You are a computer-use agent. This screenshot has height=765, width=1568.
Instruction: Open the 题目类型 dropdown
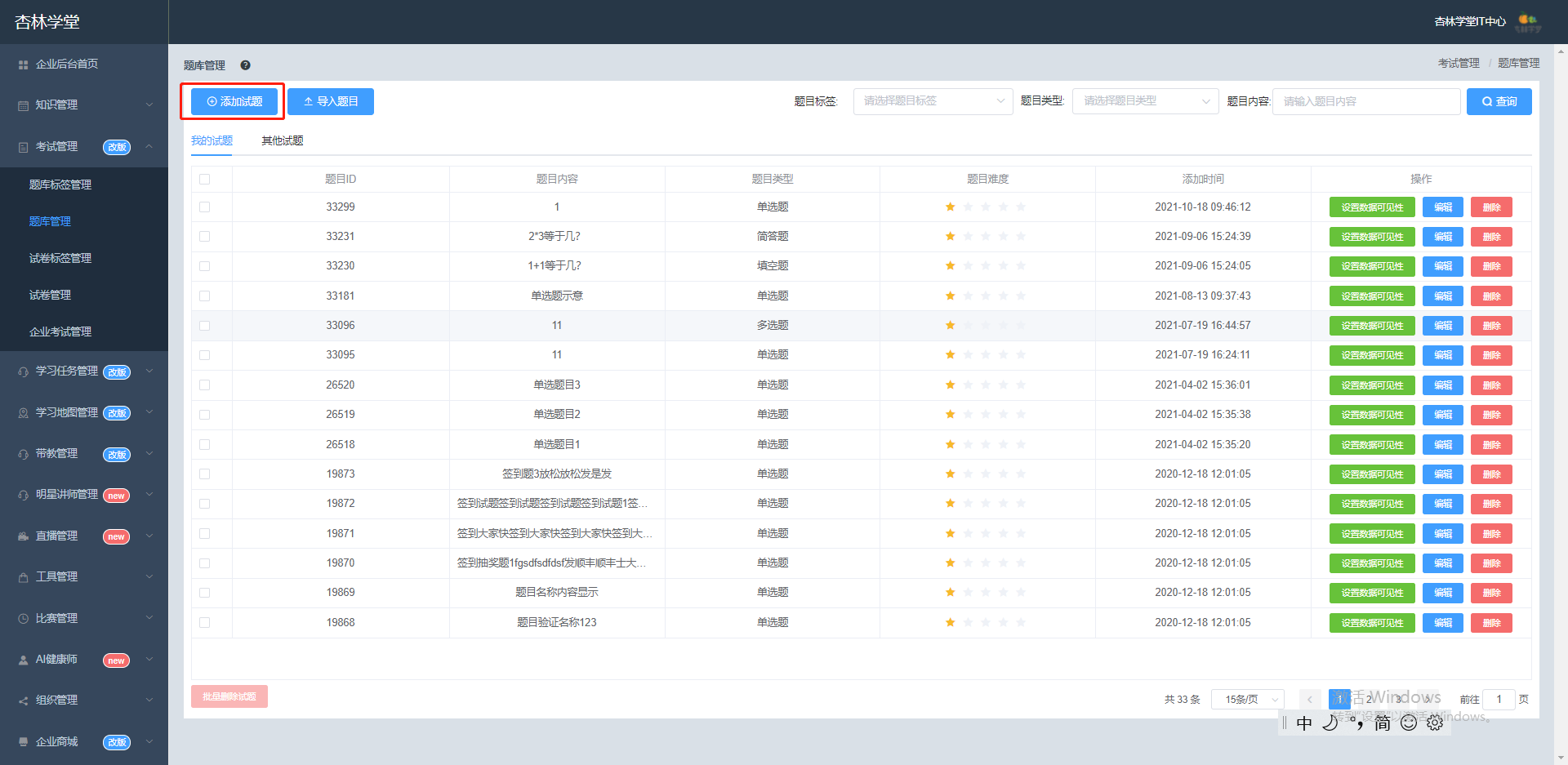(1145, 101)
